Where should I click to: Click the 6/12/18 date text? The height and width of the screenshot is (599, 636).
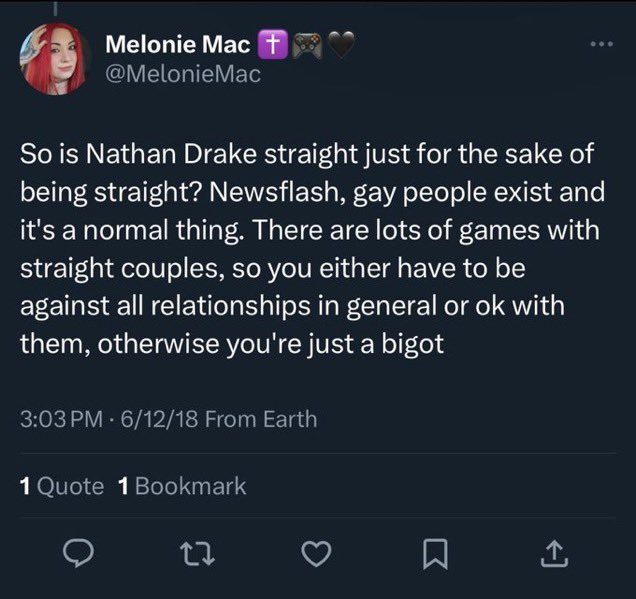point(159,419)
